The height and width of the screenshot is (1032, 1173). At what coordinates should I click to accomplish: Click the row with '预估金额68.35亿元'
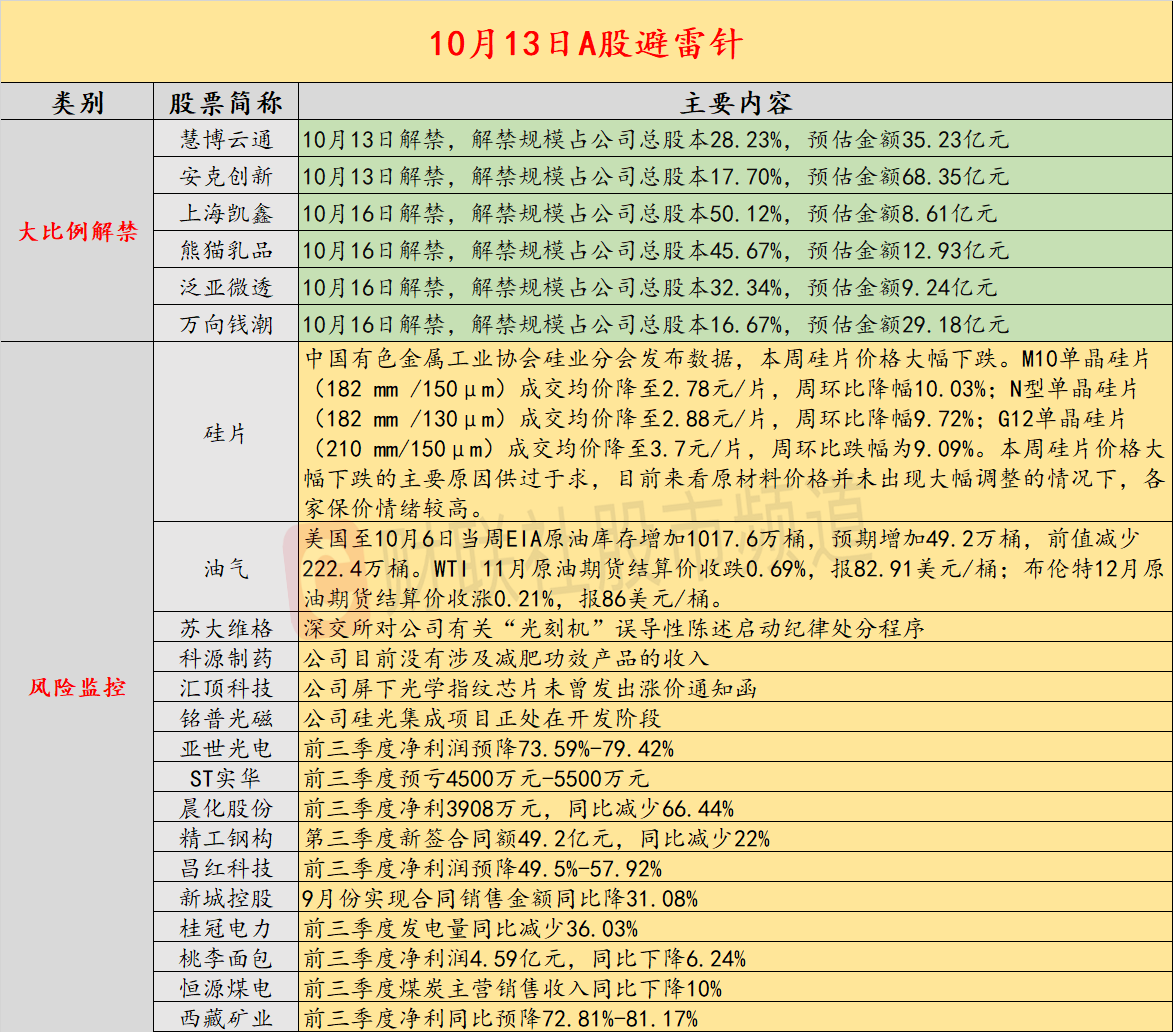[x=735, y=176]
